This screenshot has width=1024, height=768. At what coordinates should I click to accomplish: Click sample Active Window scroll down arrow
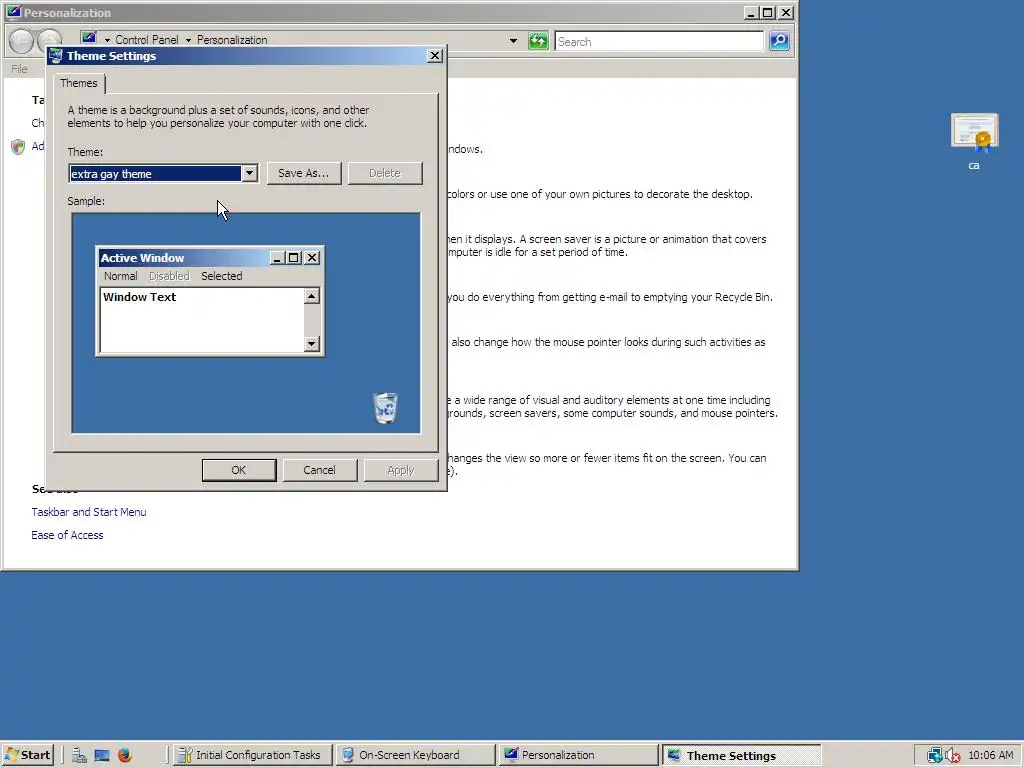pyautogui.click(x=312, y=344)
